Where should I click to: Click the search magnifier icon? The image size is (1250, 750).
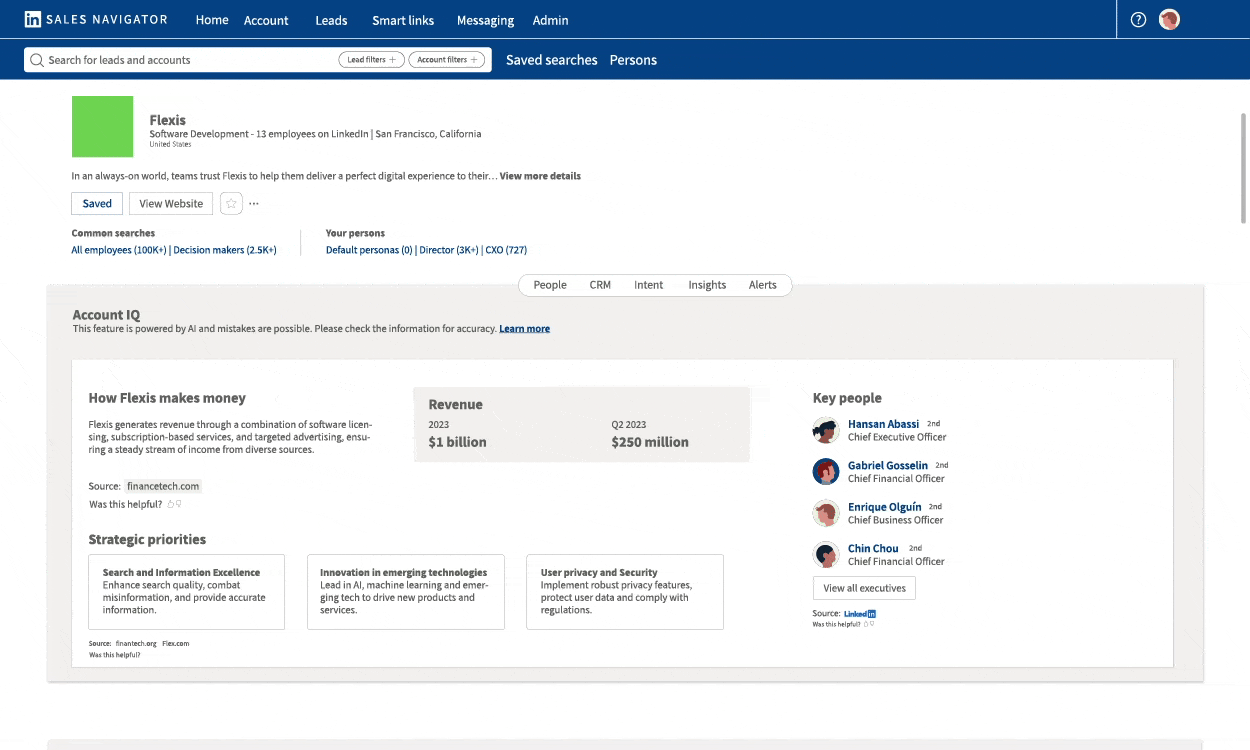37,60
